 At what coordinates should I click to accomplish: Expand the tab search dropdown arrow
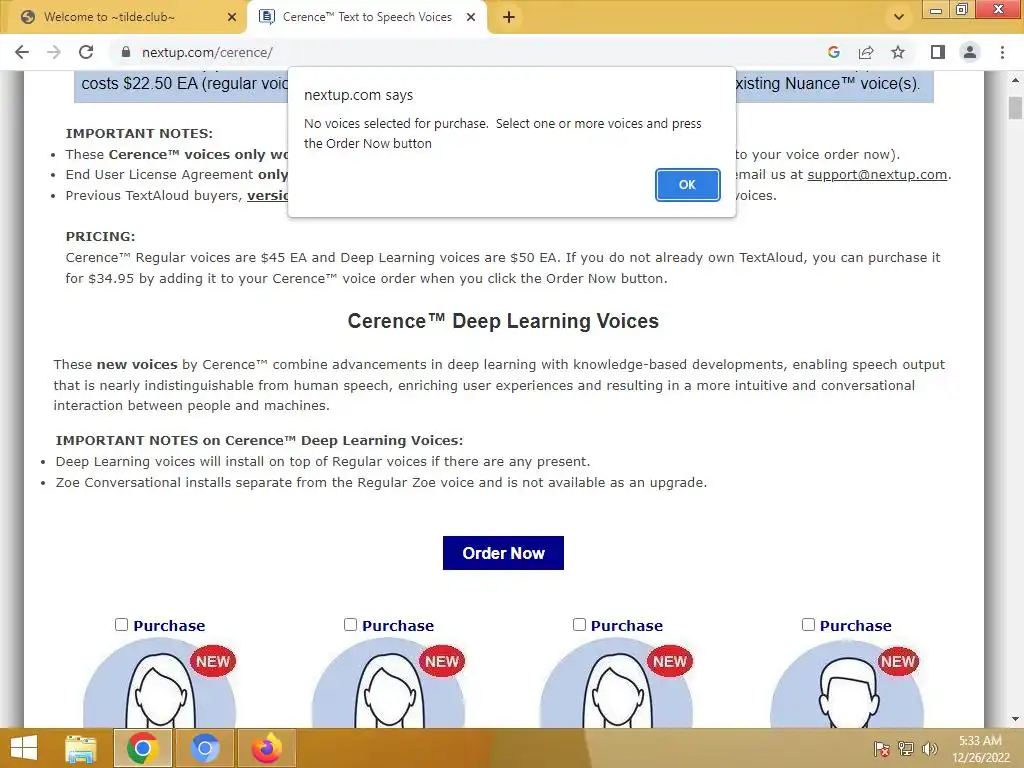[x=899, y=18]
